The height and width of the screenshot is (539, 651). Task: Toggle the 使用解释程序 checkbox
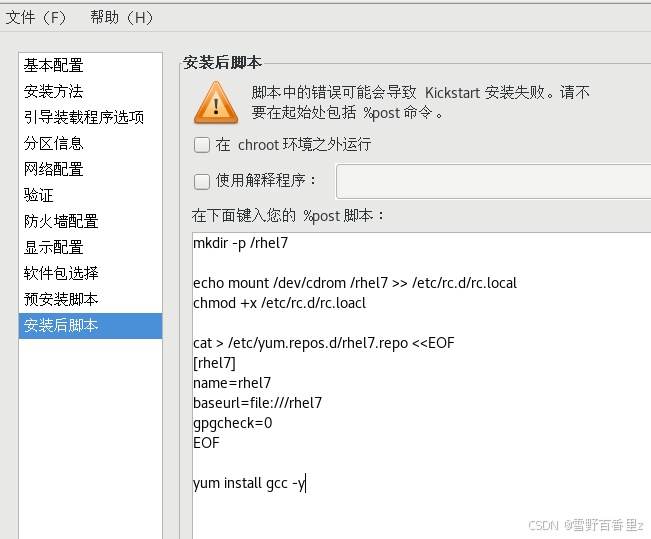click(202, 181)
